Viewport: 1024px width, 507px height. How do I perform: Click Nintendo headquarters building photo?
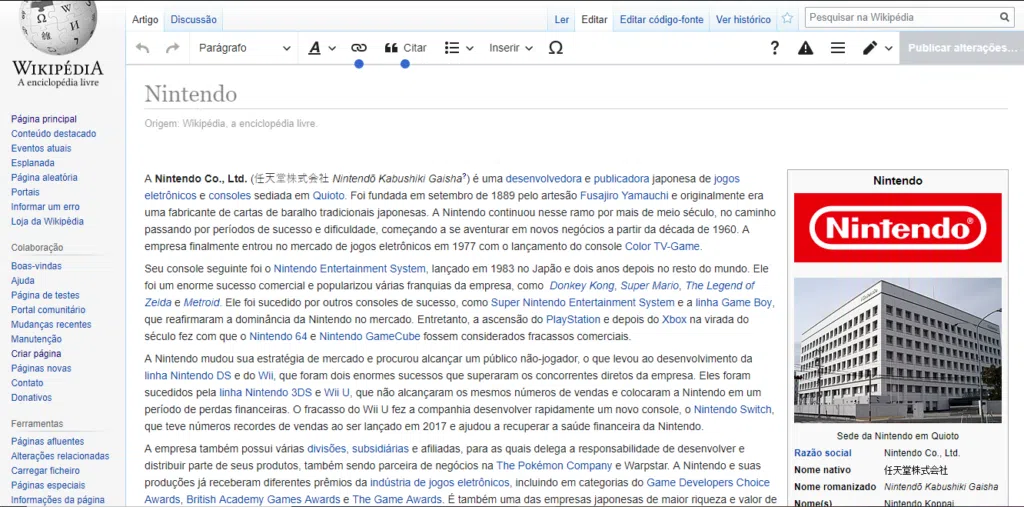tap(897, 350)
